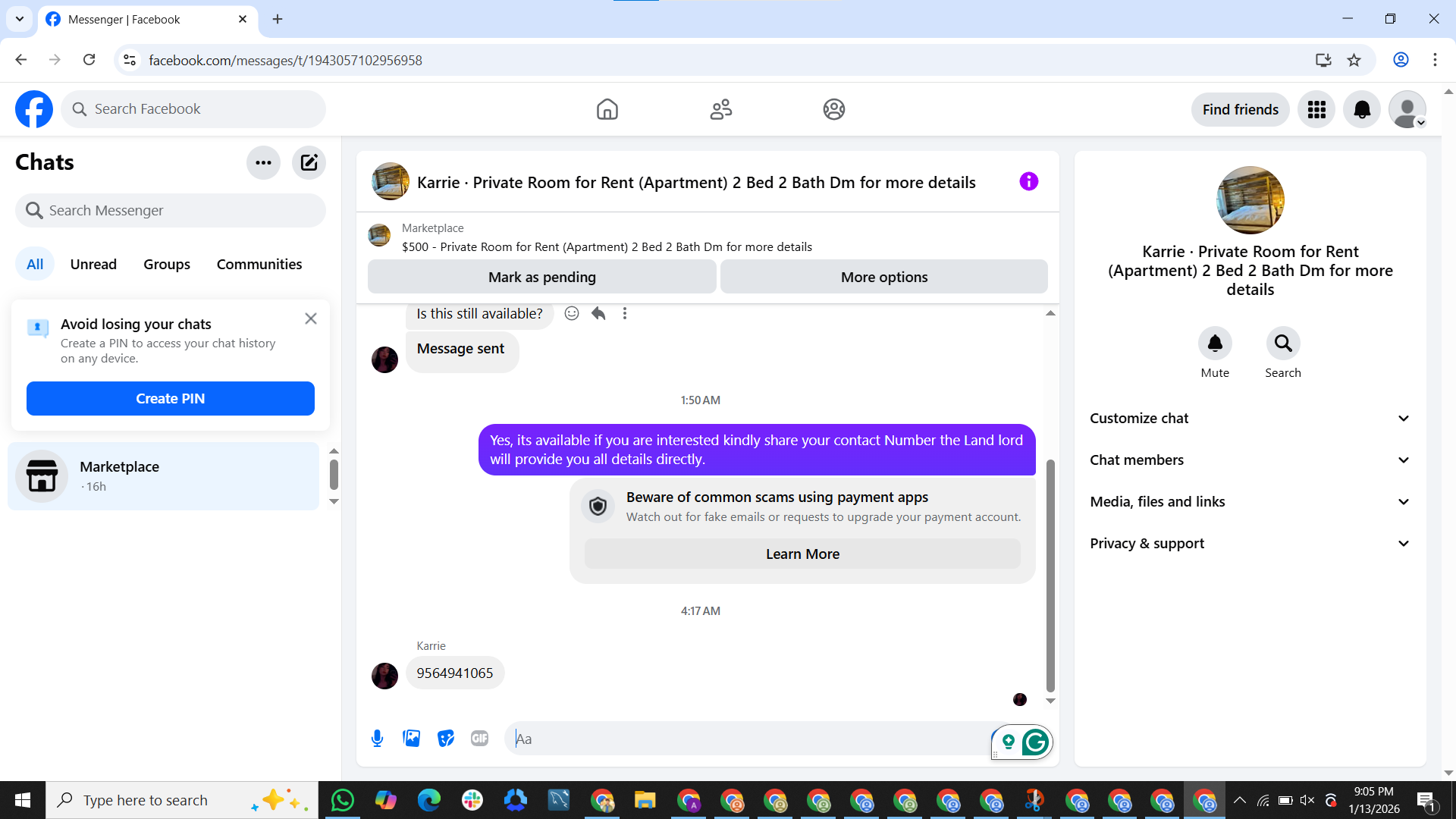Screen dimensions: 1456x819
Task: Open the sticker picker icon
Action: pos(446,739)
